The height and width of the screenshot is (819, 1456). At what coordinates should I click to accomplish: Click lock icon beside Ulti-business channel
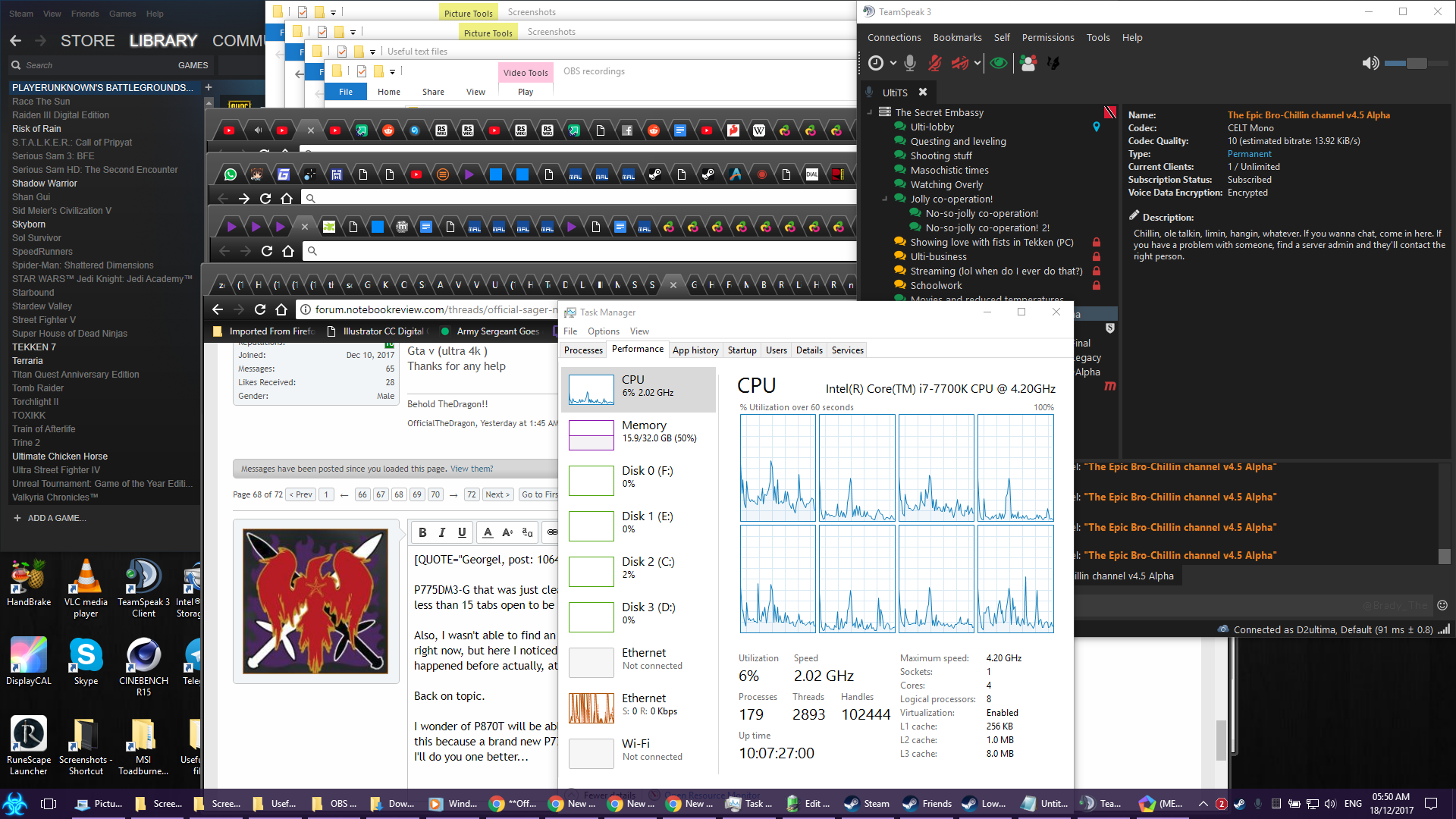[x=1096, y=256]
